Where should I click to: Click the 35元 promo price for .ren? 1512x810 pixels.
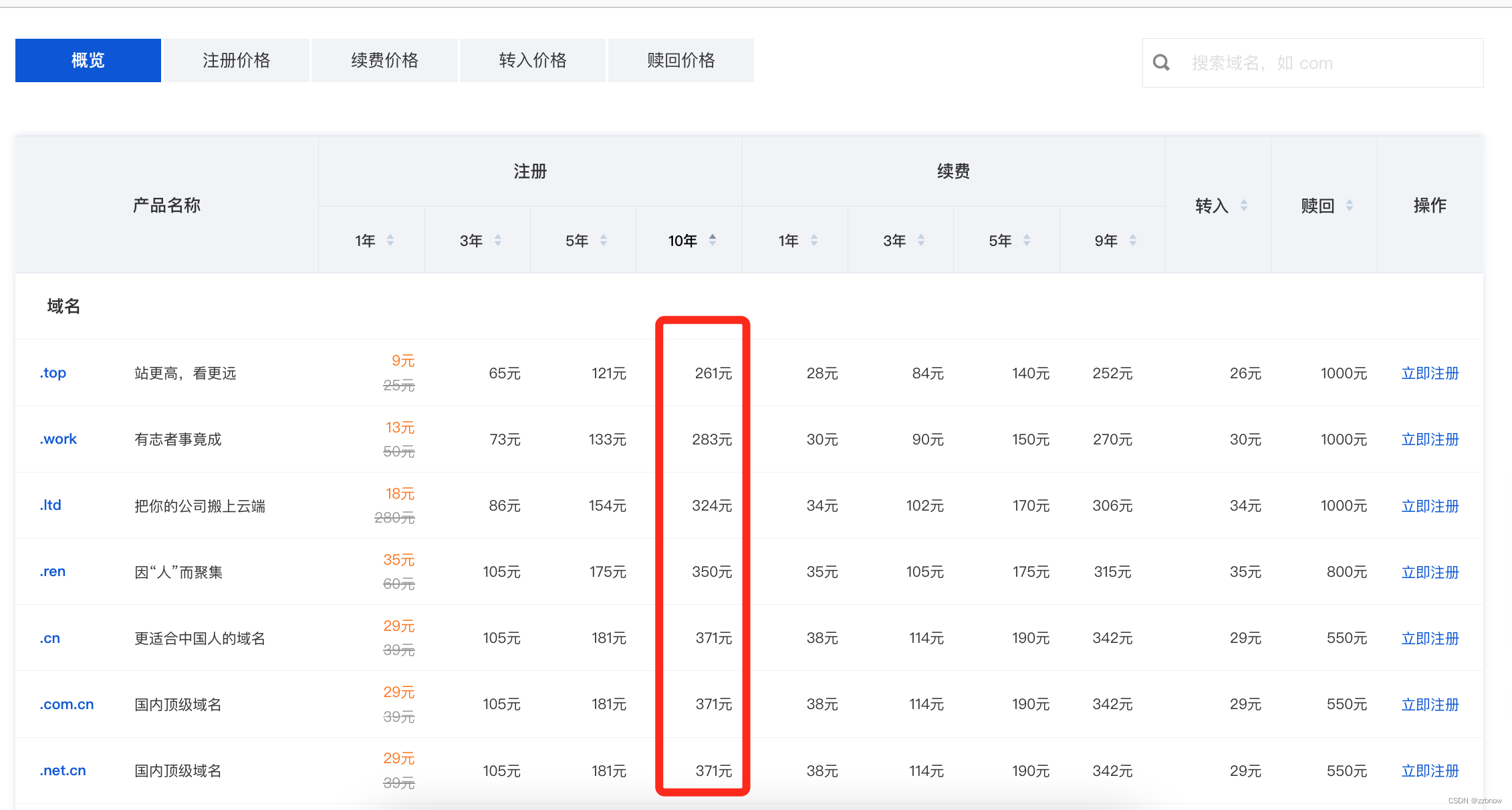pyautogui.click(x=399, y=559)
